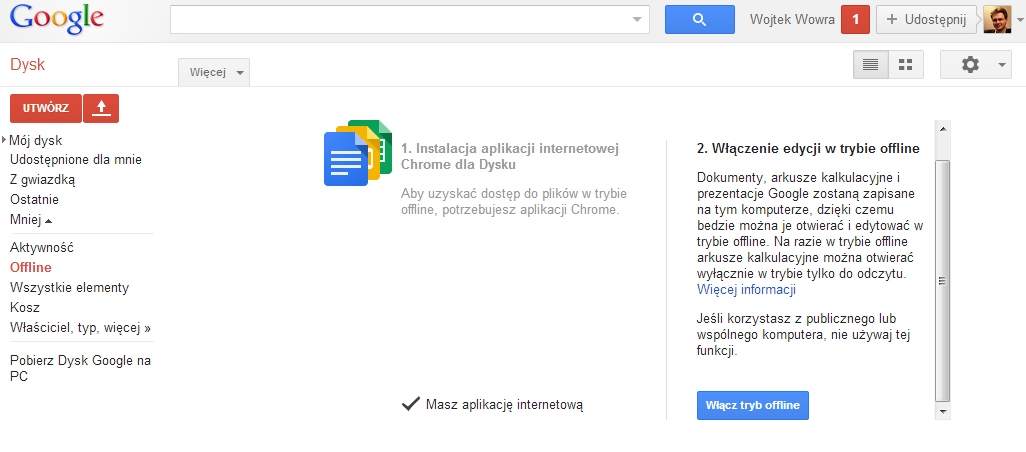Open Z gwiazdką items

click(43, 180)
